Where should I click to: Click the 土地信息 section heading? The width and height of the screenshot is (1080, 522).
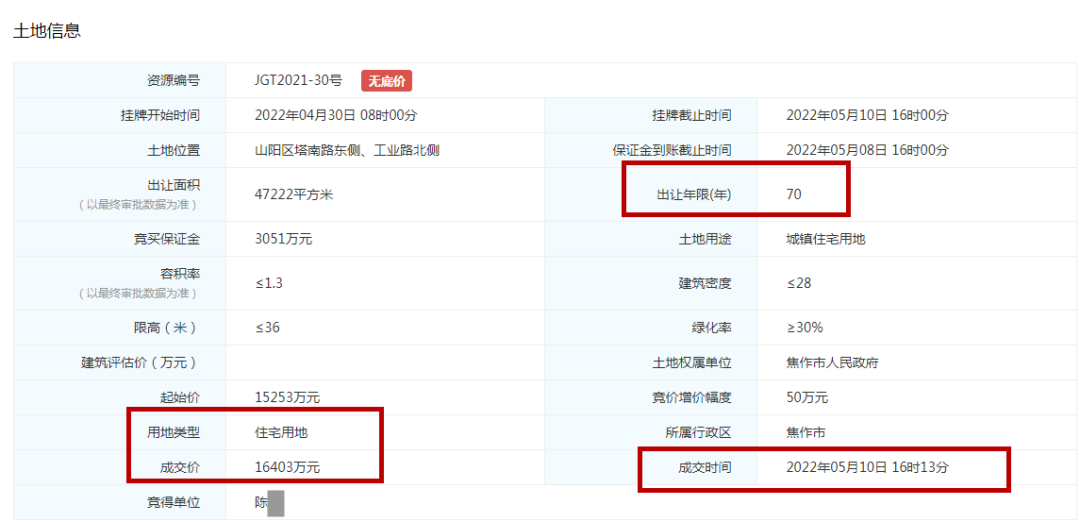(x=47, y=31)
